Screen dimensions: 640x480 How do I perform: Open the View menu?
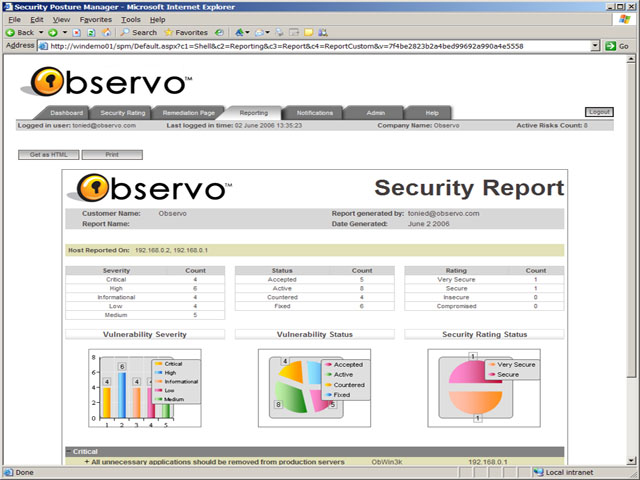click(61, 20)
